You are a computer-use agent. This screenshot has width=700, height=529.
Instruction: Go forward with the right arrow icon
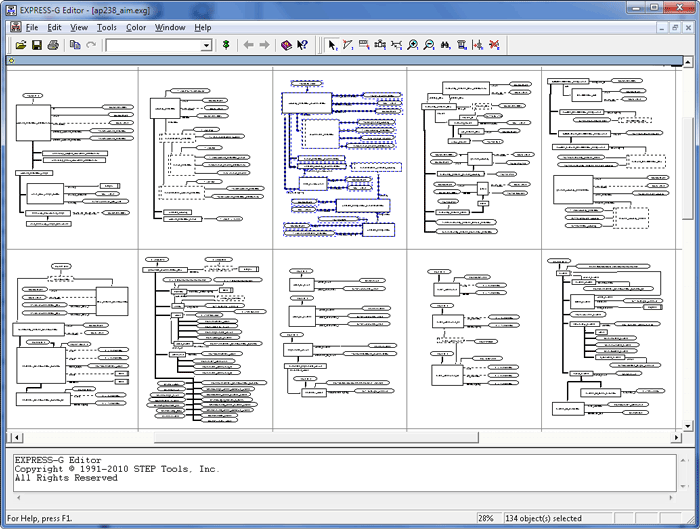tap(264, 45)
